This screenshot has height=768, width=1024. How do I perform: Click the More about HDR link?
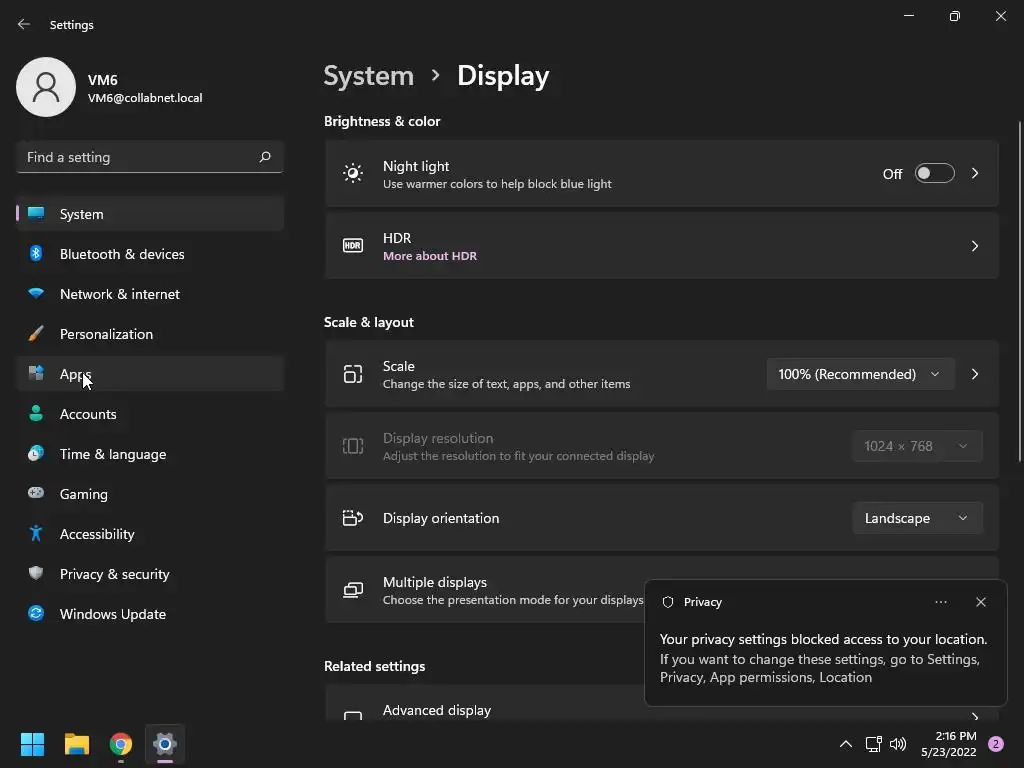tap(430, 256)
